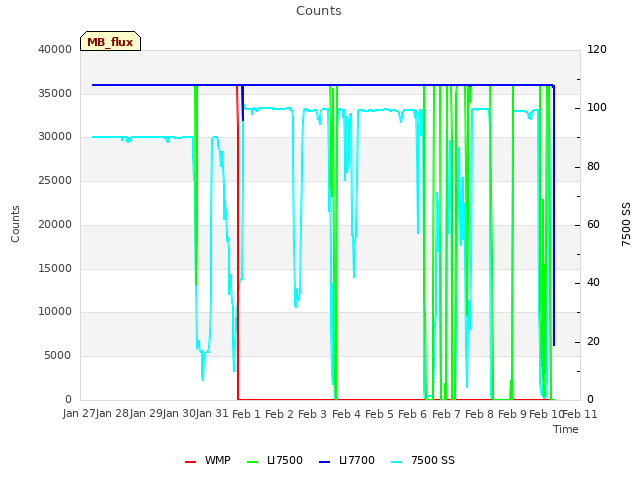
Task: Click the chart title 'Counts'
Action: 319,11
